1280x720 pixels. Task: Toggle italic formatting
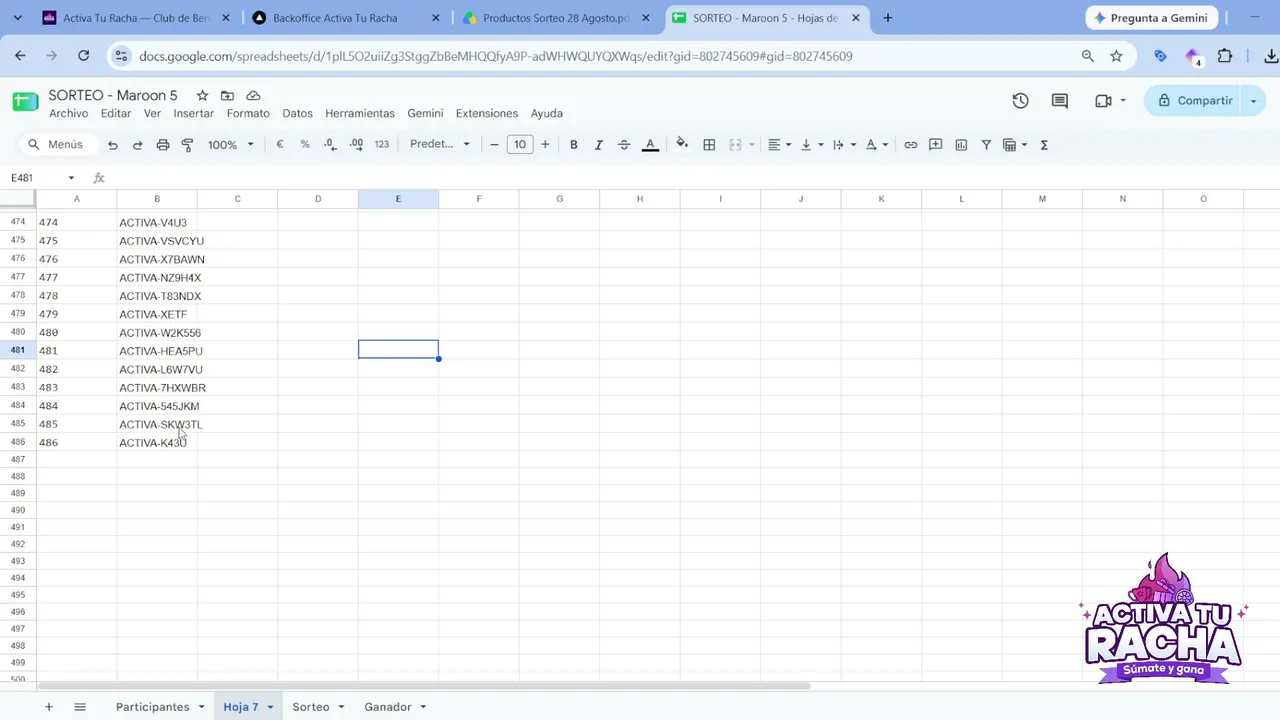click(x=598, y=145)
